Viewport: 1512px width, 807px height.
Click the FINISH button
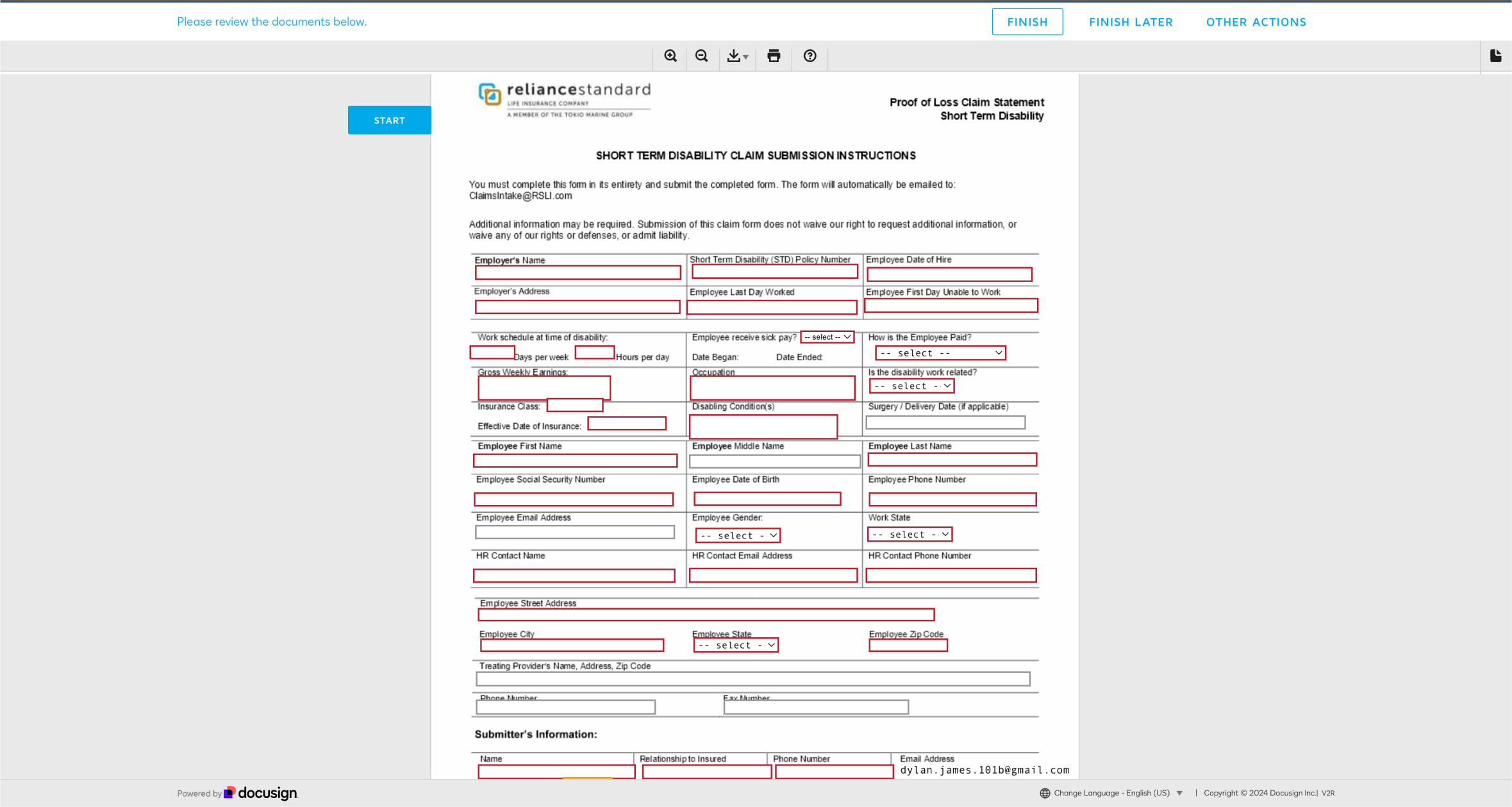tap(1027, 22)
